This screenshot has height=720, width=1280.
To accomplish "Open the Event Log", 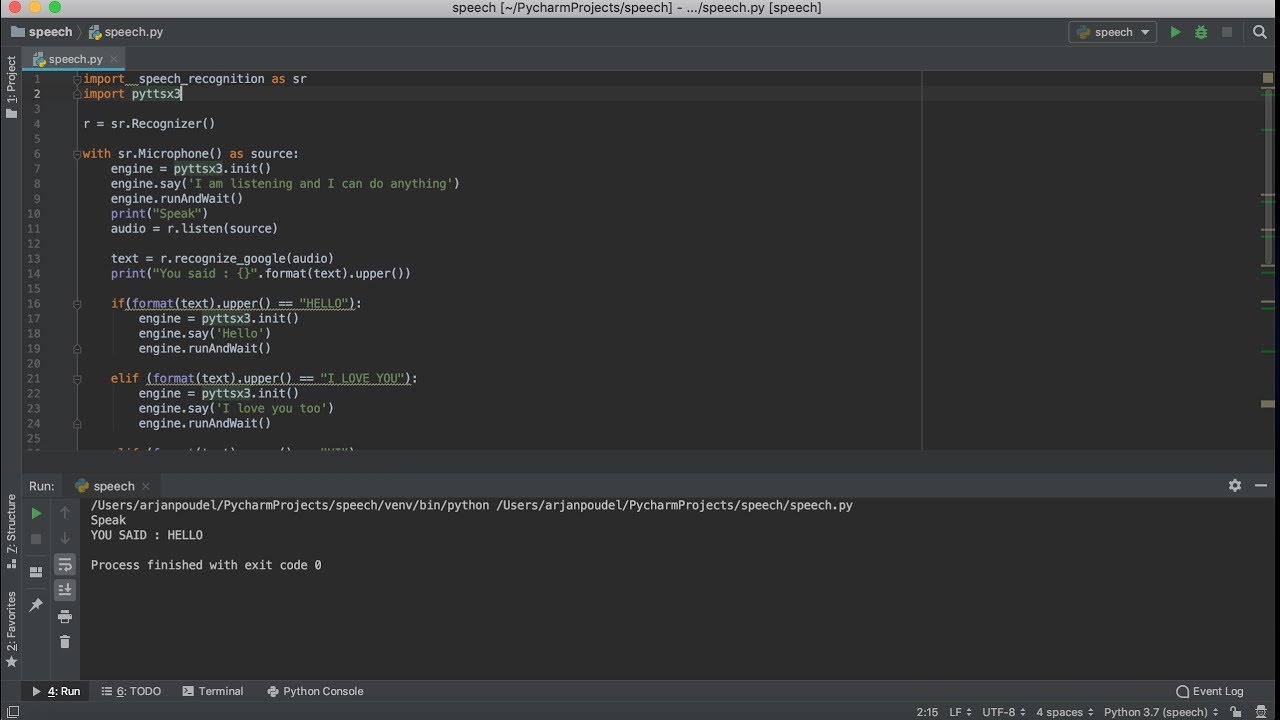I will coord(1210,691).
